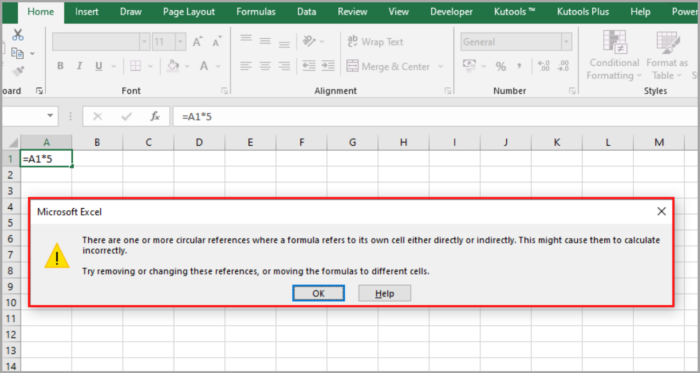Image resolution: width=700 pixels, height=373 pixels.
Task: Switch to the Data tab
Action: pyautogui.click(x=307, y=12)
